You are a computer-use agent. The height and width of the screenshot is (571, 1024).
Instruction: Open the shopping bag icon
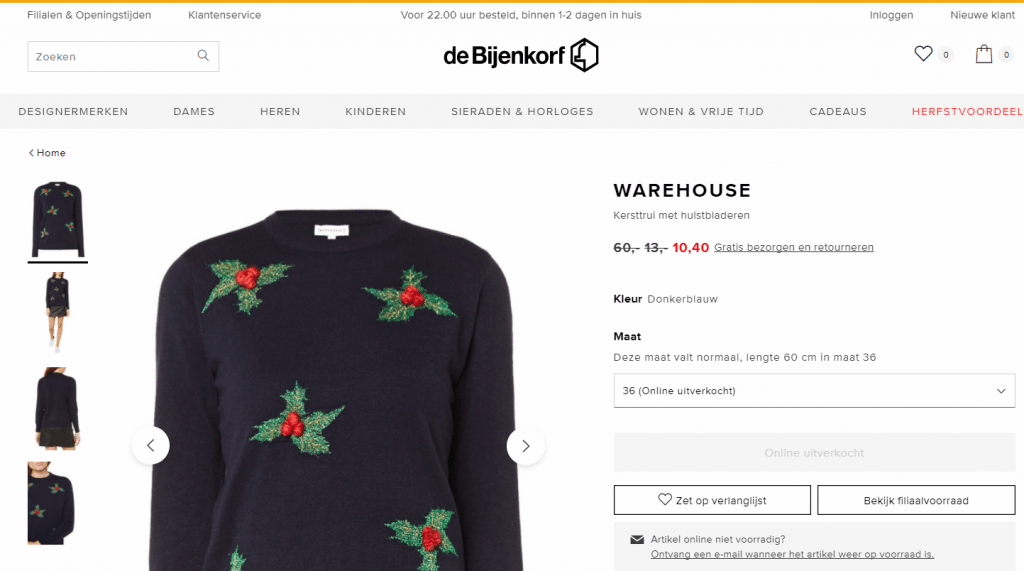coord(984,54)
